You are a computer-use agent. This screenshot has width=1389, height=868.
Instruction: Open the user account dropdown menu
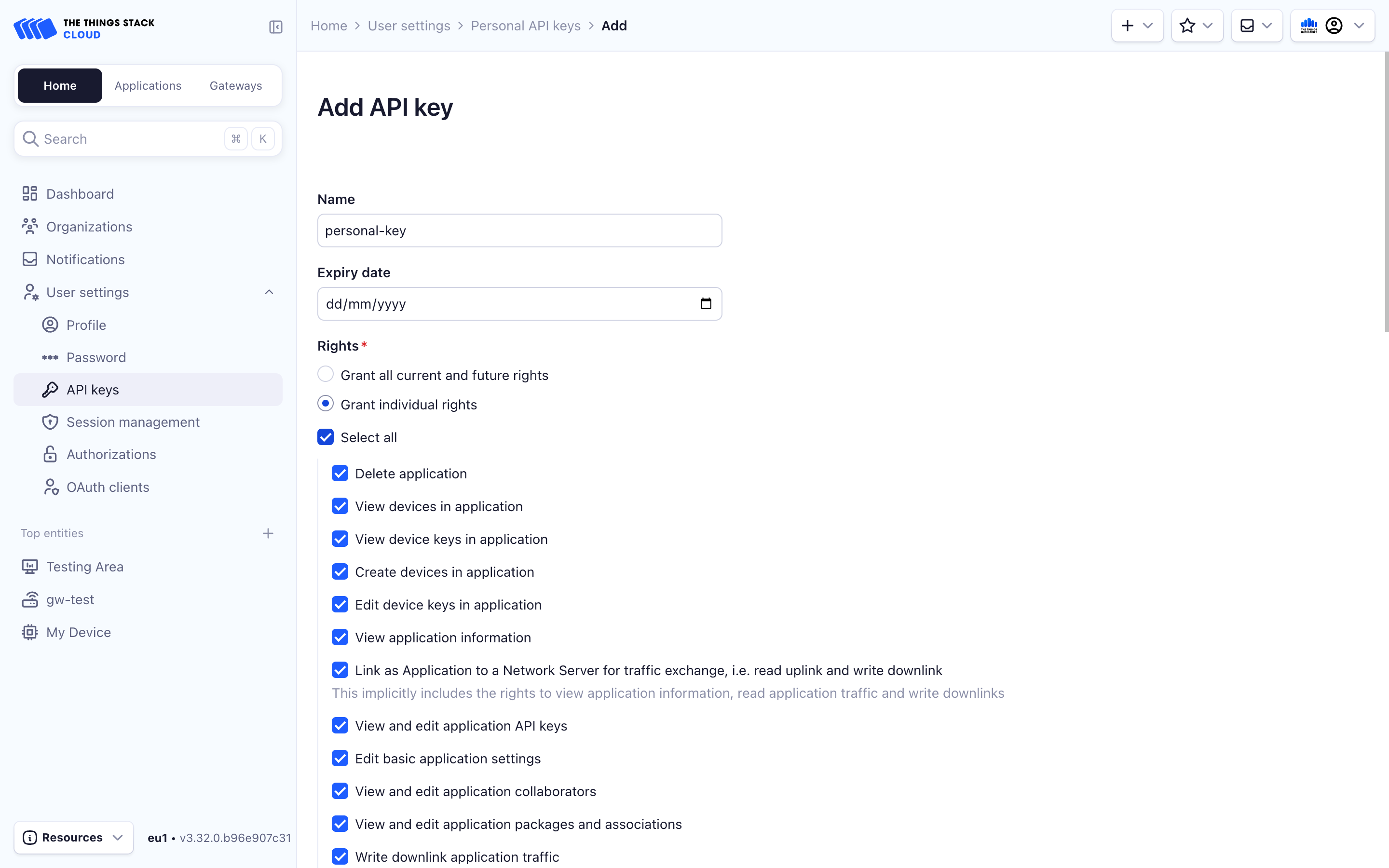pos(1332,26)
